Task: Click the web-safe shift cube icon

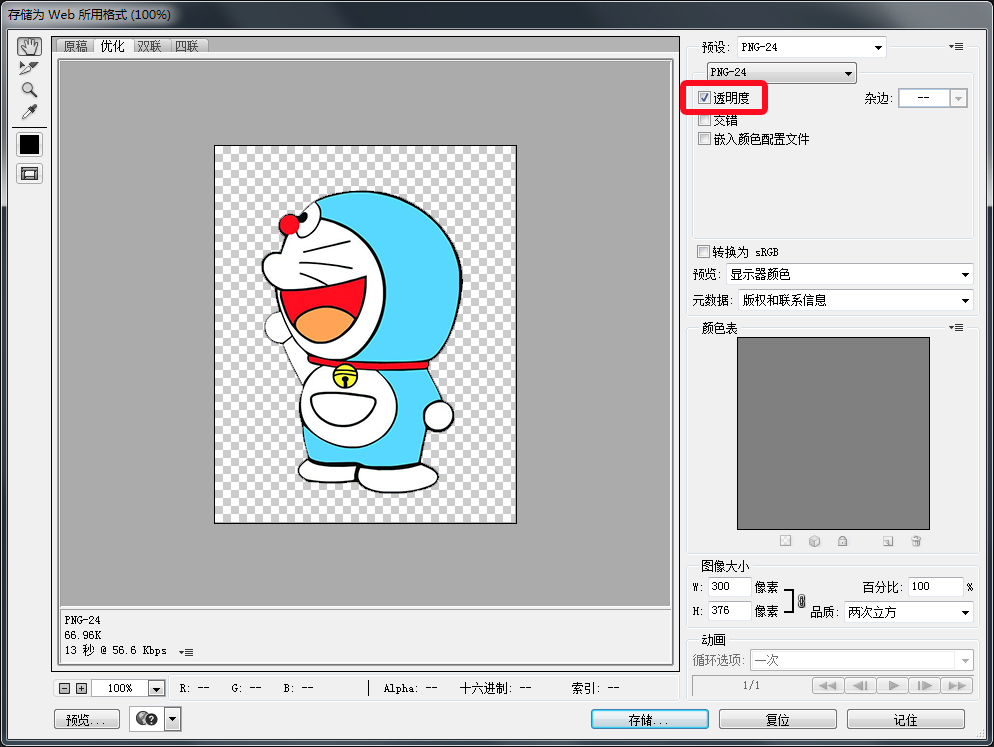Action: click(815, 541)
